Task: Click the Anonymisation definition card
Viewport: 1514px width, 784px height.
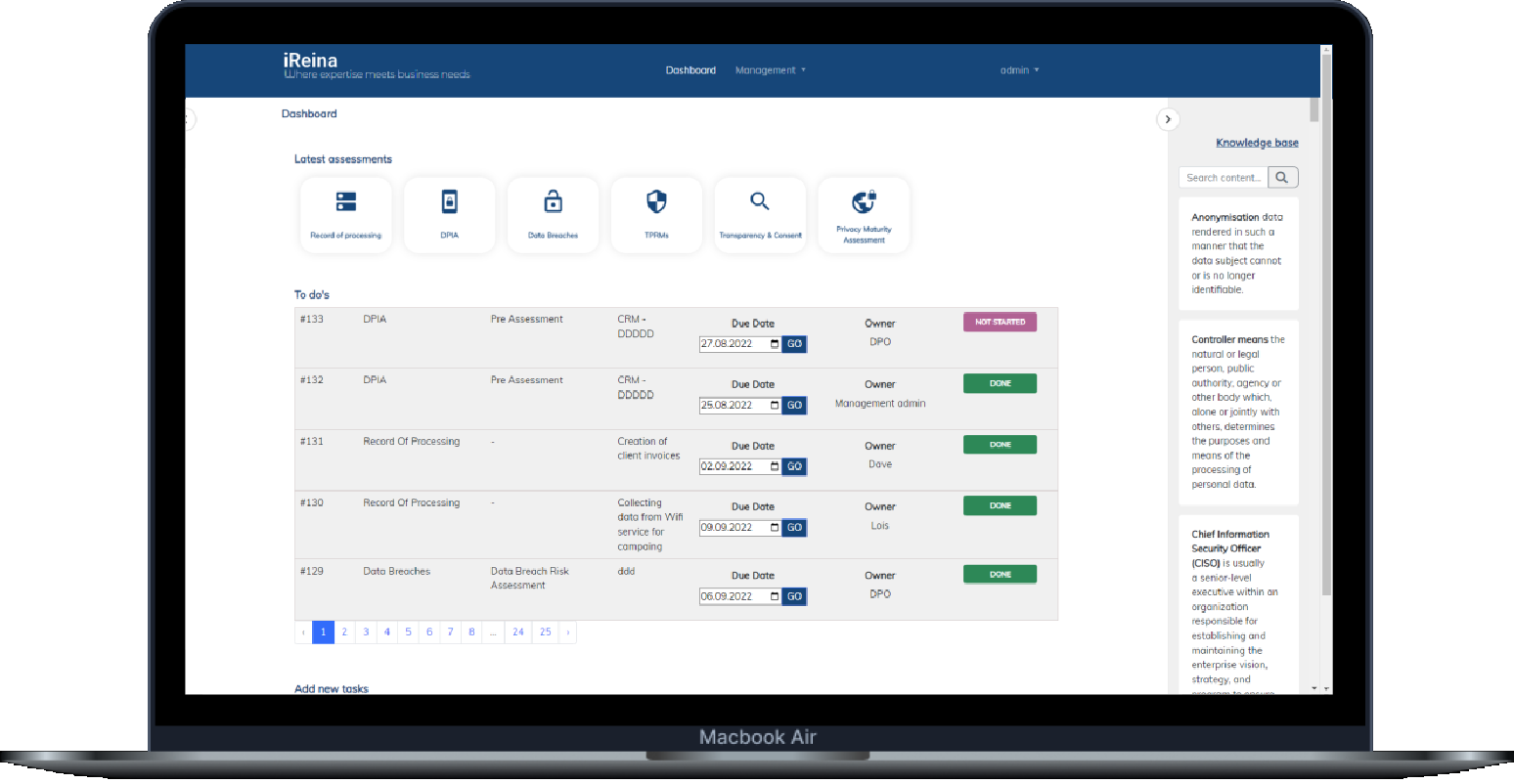Action: click(x=1238, y=254)
